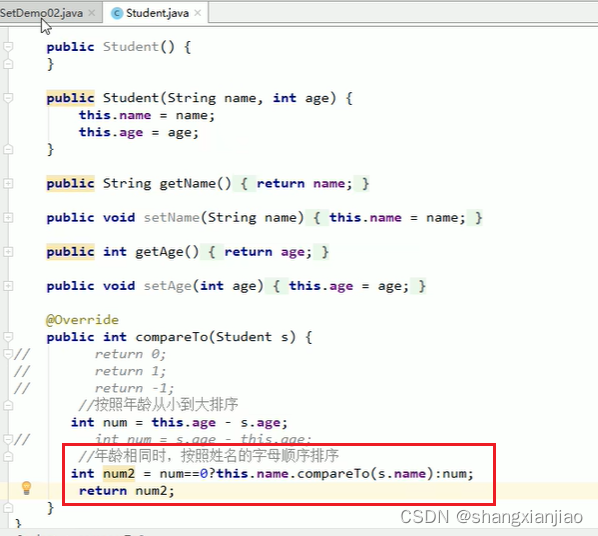This screenshot has width=598, height=536.
Task: Expand the setAge(int age) method fold
Action: coord(8,286)
